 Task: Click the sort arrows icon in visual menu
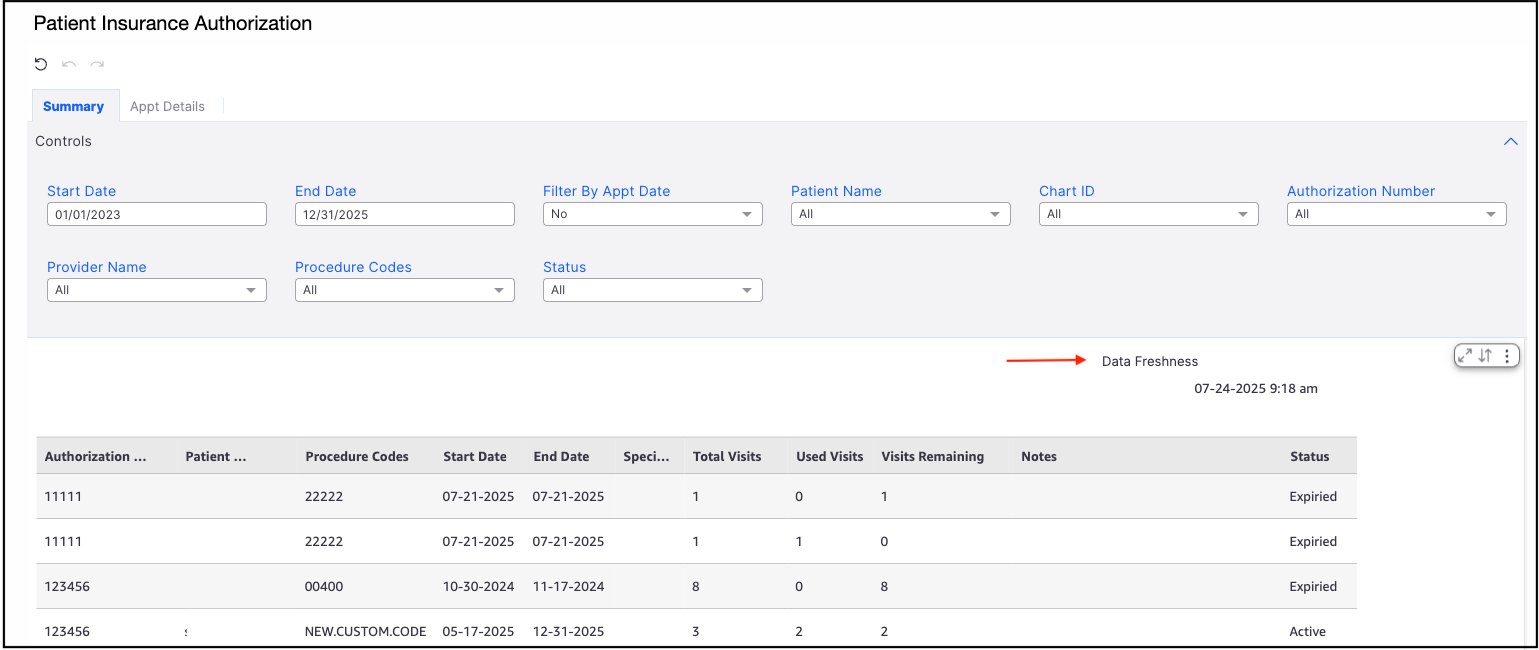coord(1486,355)
